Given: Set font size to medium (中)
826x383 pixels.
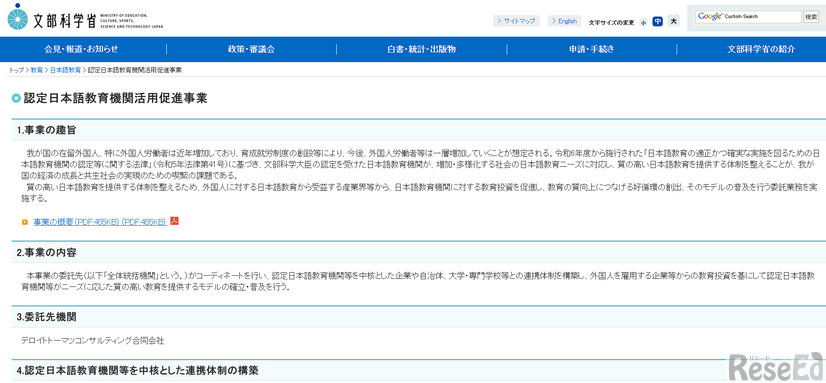Looking at the screenshot, I should [x=657, y=21].
